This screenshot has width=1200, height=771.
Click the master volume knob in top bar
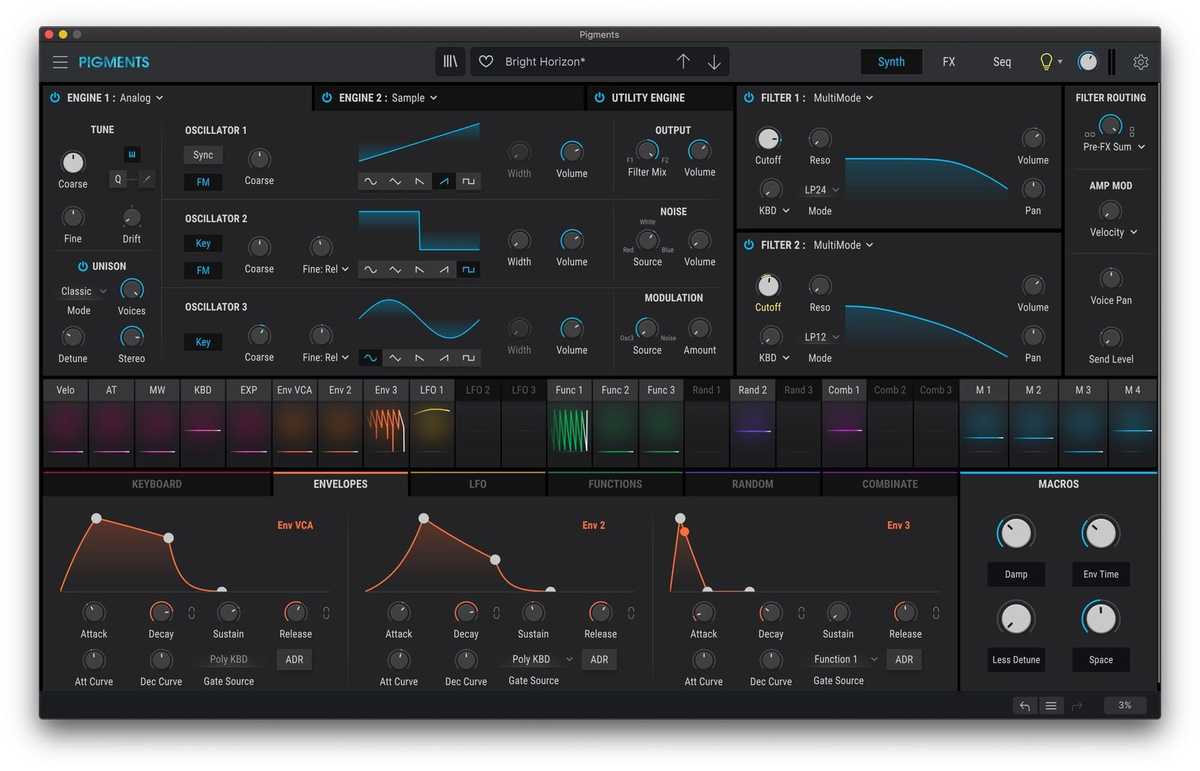(1087, 62)
